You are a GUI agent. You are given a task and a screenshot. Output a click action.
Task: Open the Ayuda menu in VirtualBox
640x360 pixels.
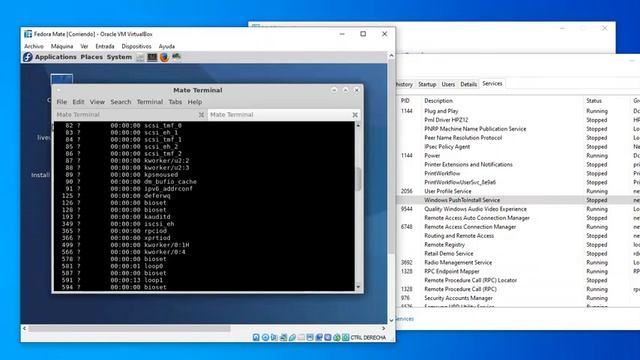click(167, 47)
